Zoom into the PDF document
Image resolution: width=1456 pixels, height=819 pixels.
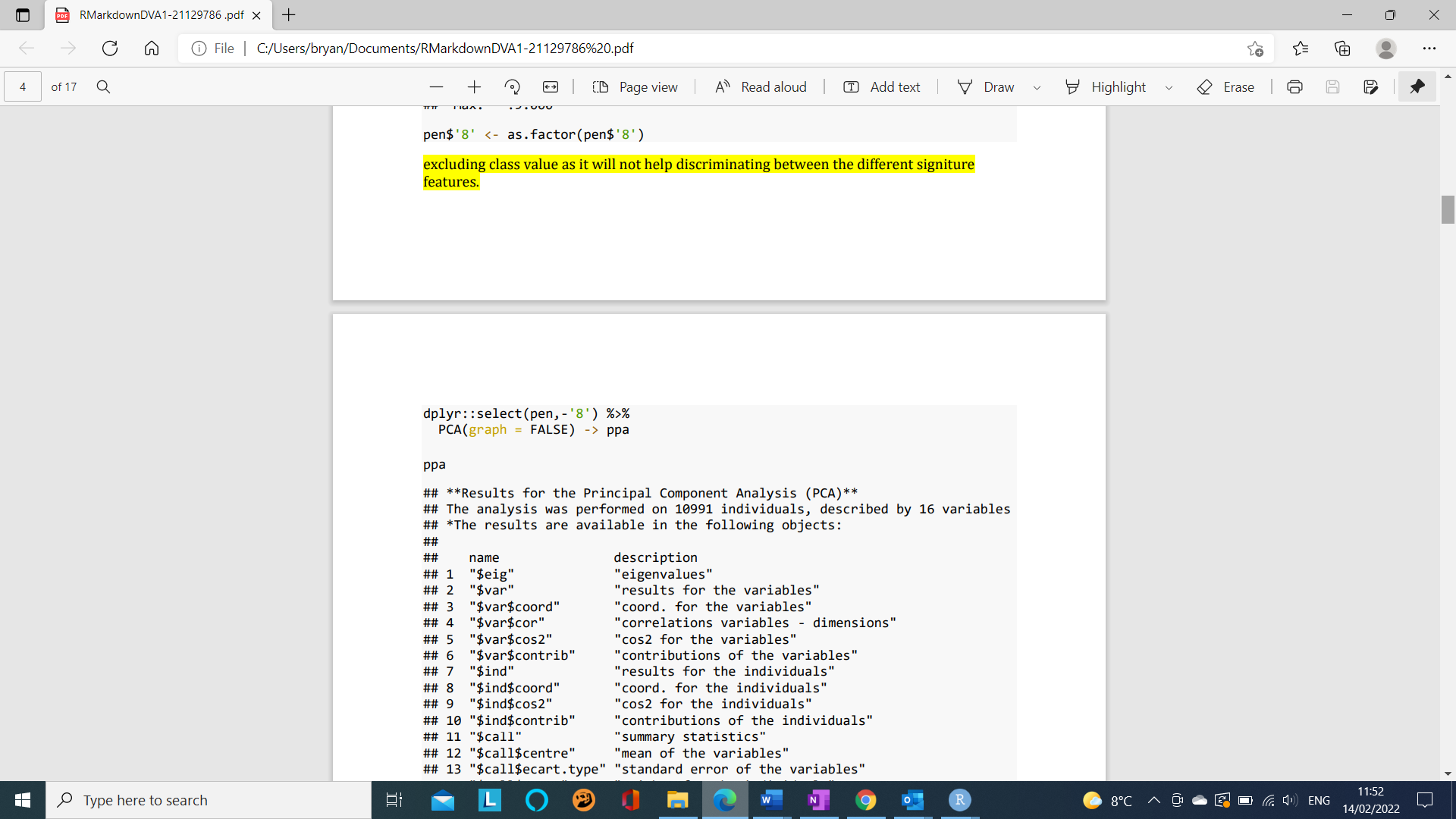point(474,86)
